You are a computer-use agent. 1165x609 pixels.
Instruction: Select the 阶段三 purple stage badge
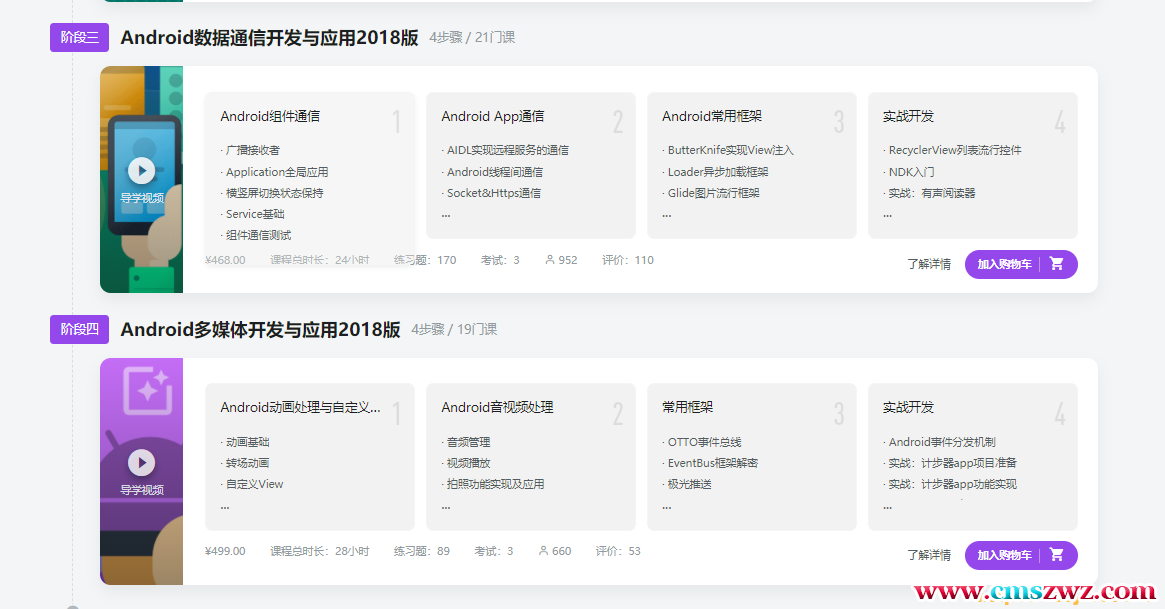[x=79, y=38]
